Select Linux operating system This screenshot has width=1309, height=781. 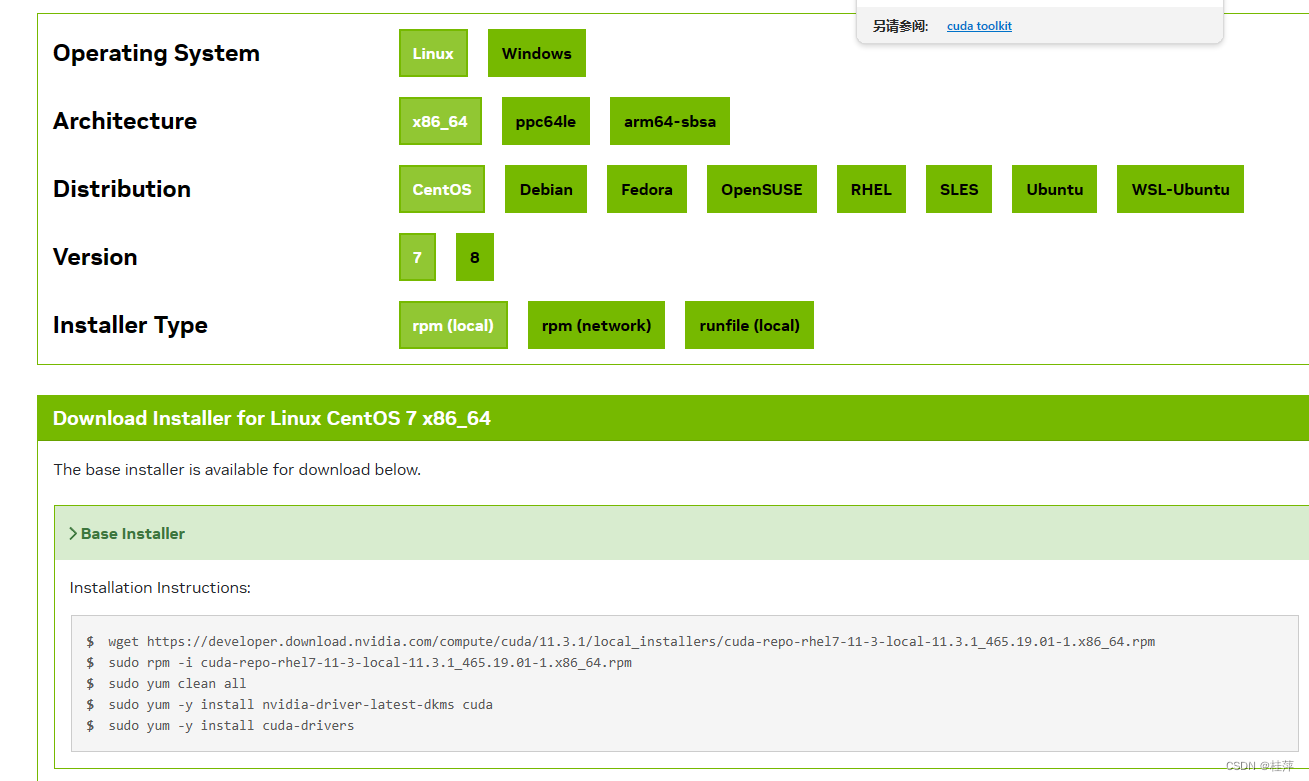pos(433,53)
